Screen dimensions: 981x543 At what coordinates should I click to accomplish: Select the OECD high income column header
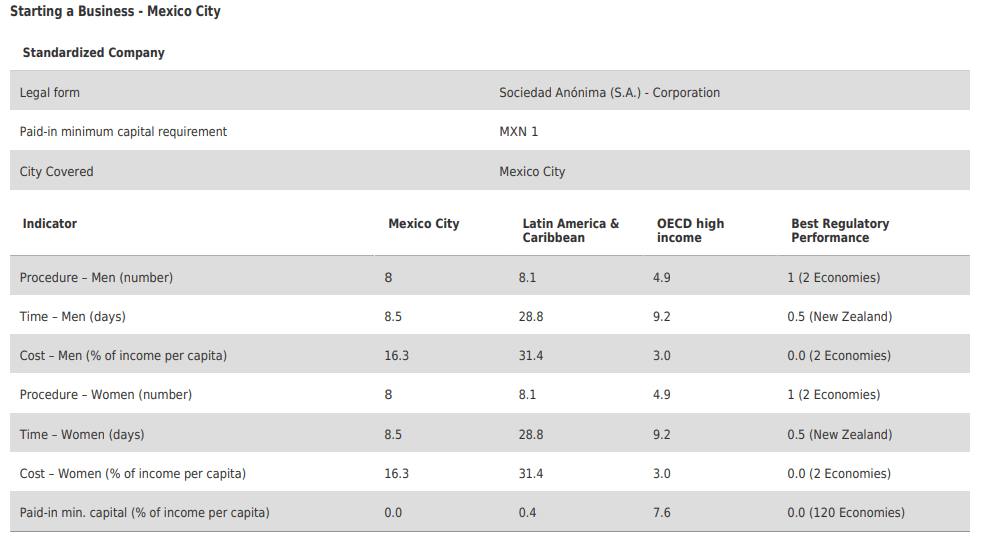point(690,230)
